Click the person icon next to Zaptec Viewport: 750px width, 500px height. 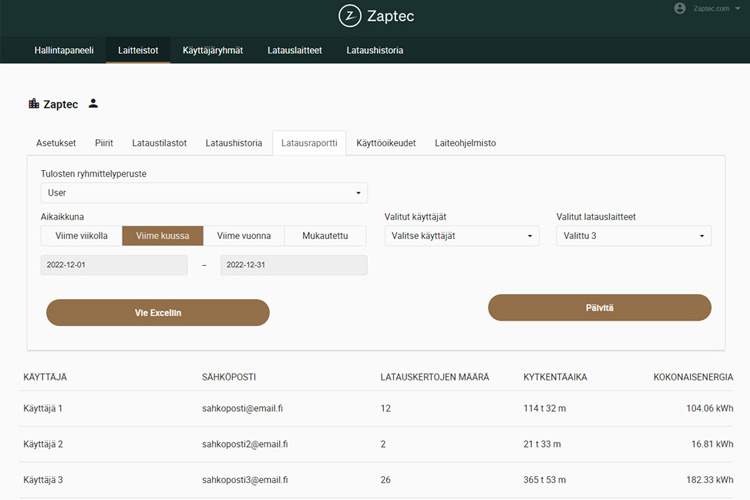click(x=93, y=103)
